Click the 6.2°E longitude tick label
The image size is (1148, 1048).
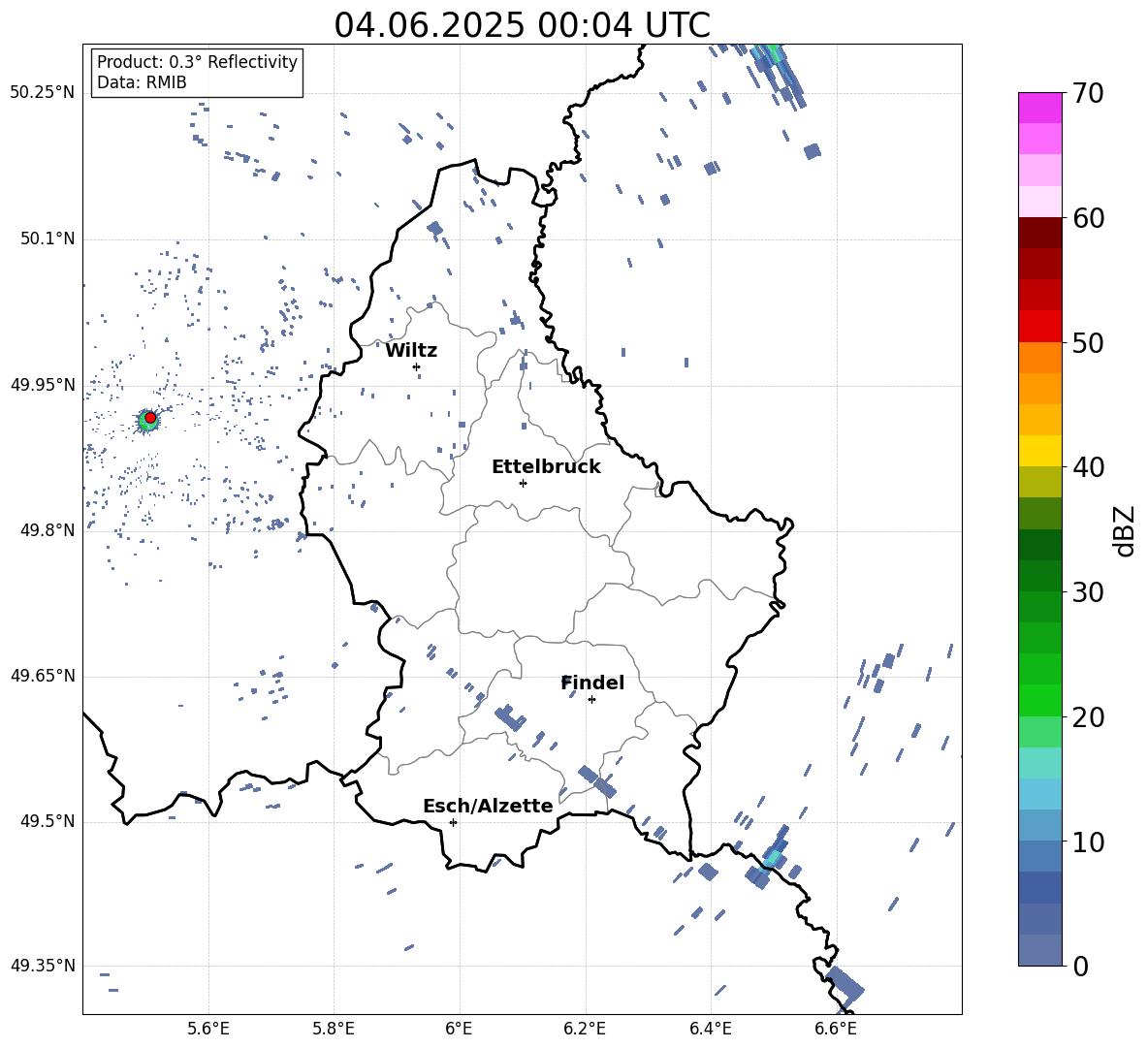[585, 1029]
